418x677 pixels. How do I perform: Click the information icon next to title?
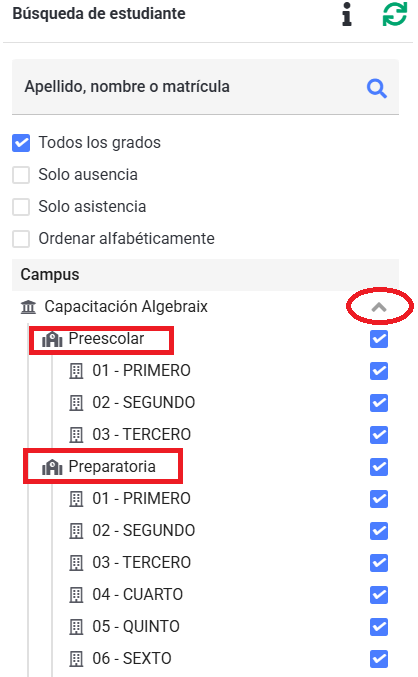pos(347,14)
